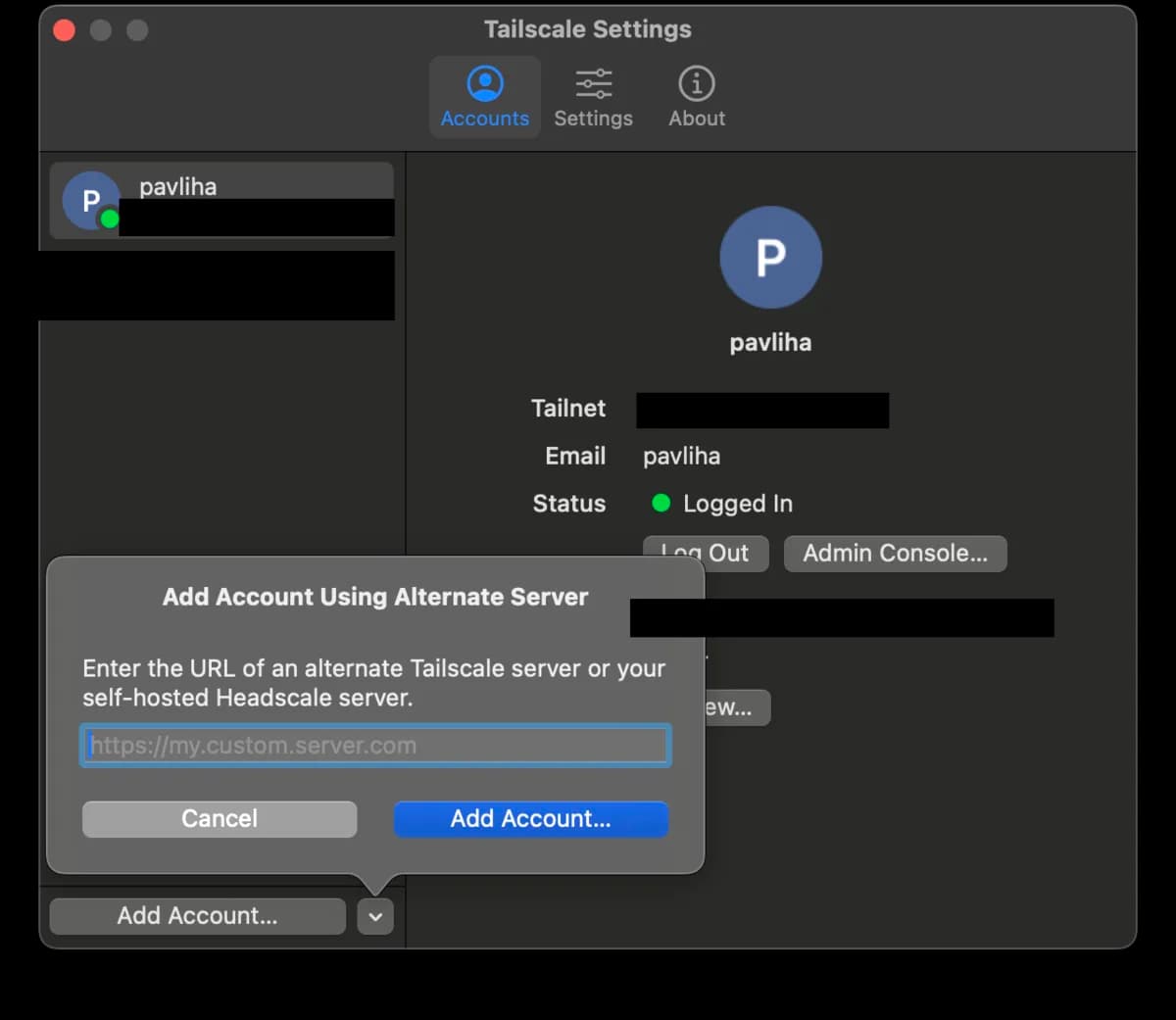Image resolution: width=1176 pixels, height=1020 pixels.
Task: Click Add Account Using Alternate Server heading
Action: tap(375, 597)
